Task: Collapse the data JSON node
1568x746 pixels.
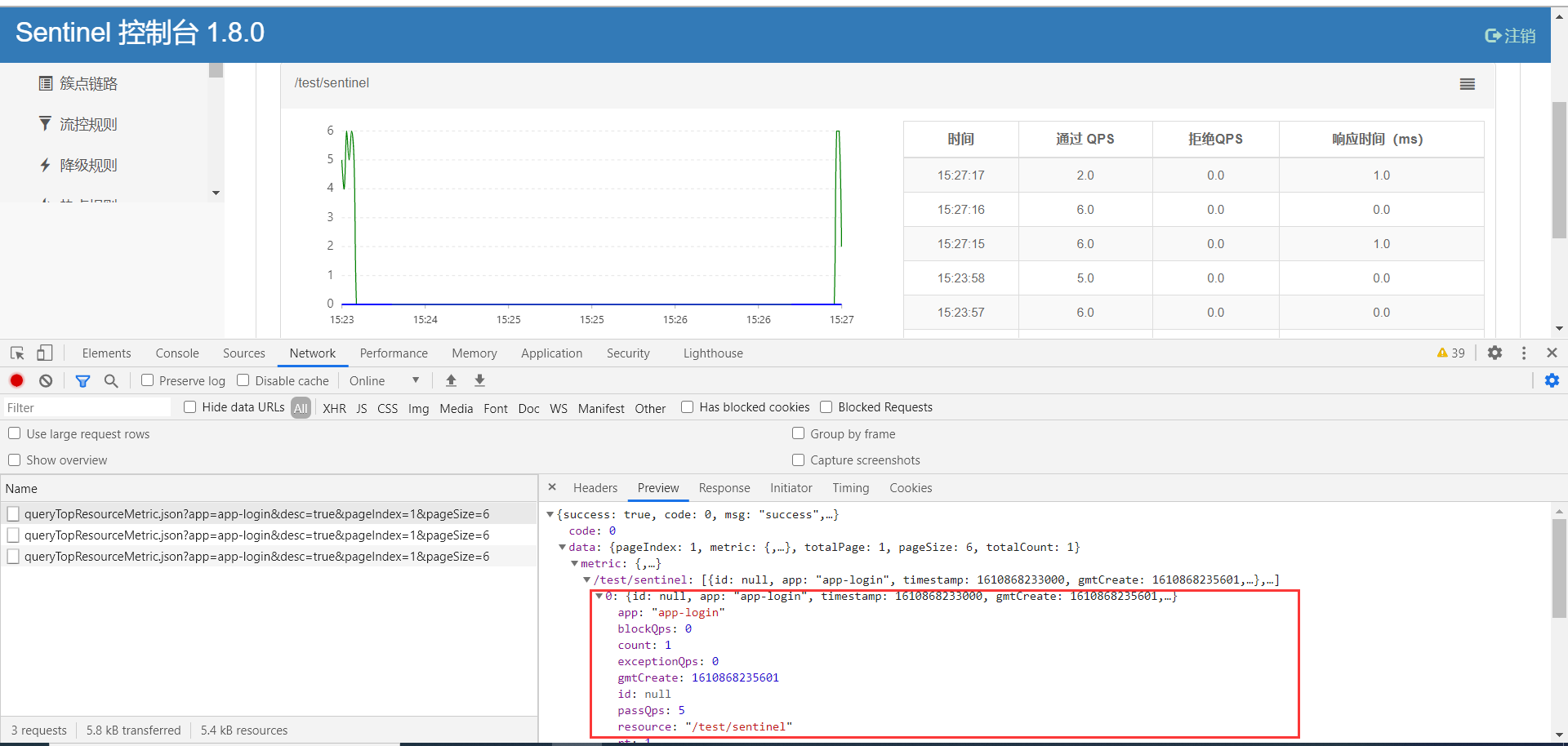Action: point(562,548)
